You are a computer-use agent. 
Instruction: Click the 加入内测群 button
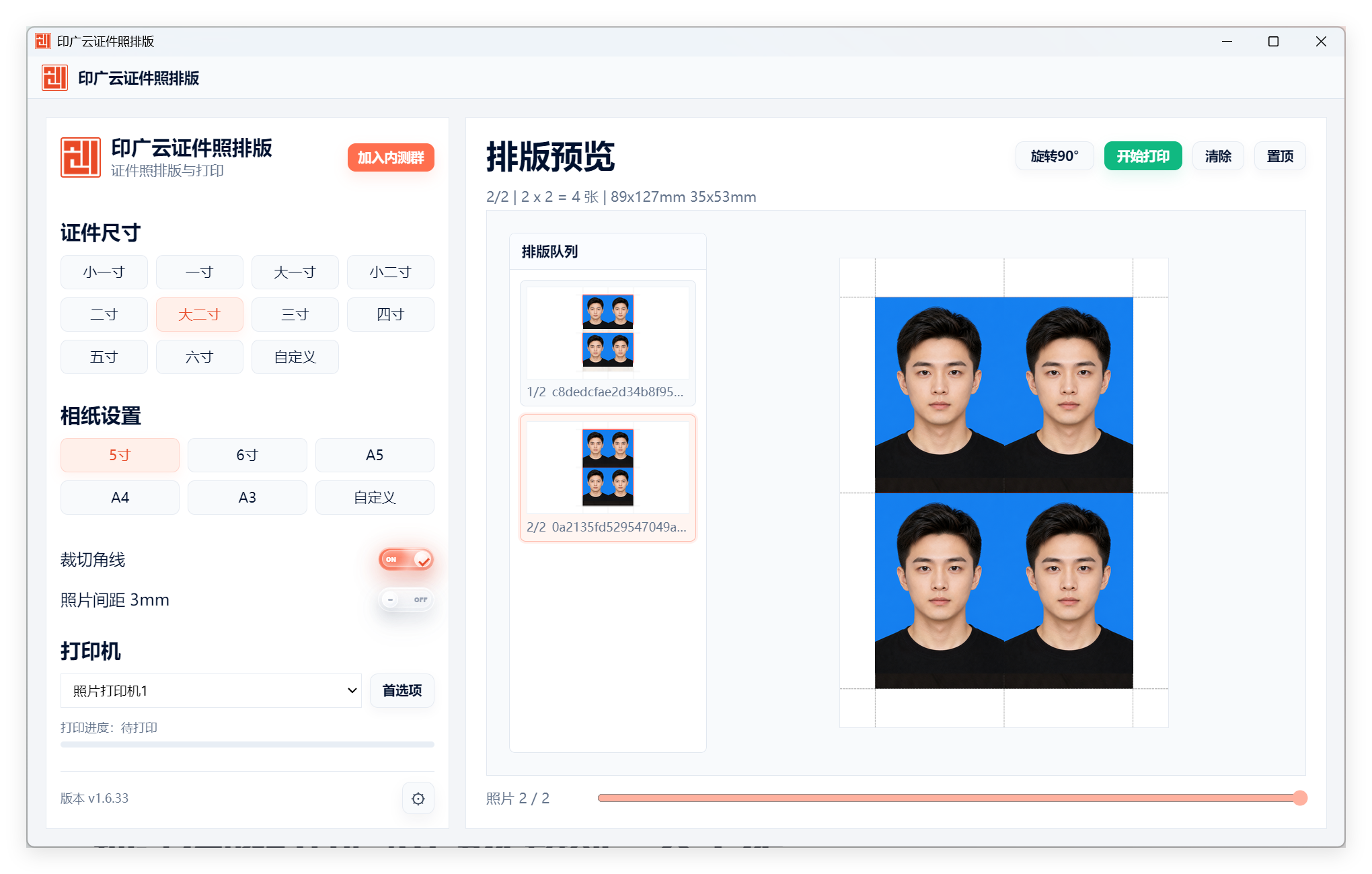click(391, 157)
